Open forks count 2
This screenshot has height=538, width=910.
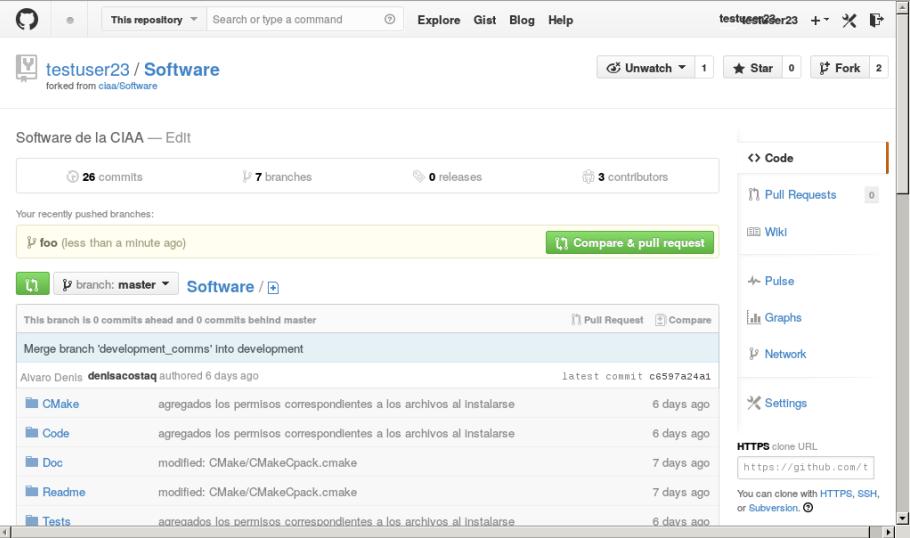point(879,68)
